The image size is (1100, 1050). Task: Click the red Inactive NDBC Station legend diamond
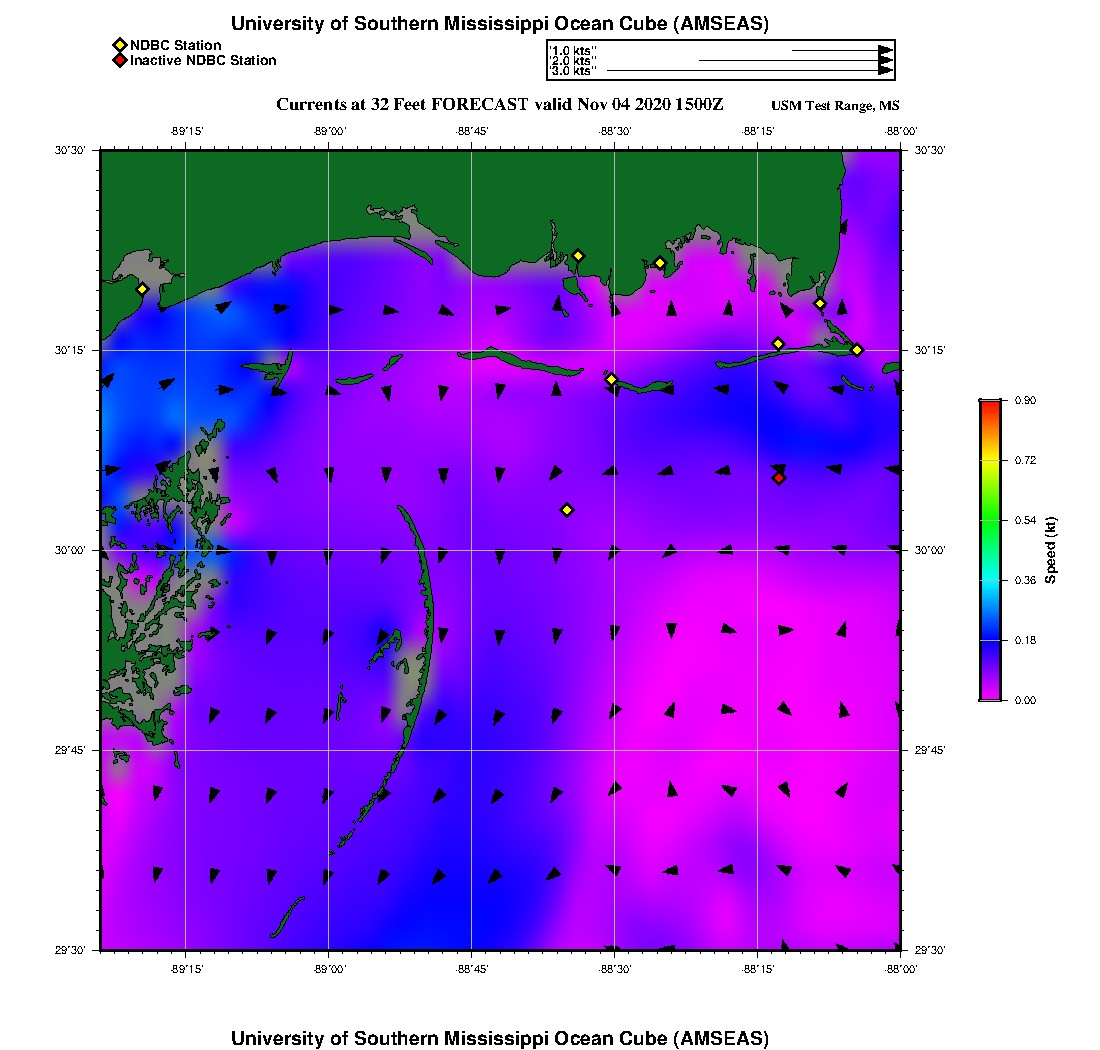pos(119,61)
